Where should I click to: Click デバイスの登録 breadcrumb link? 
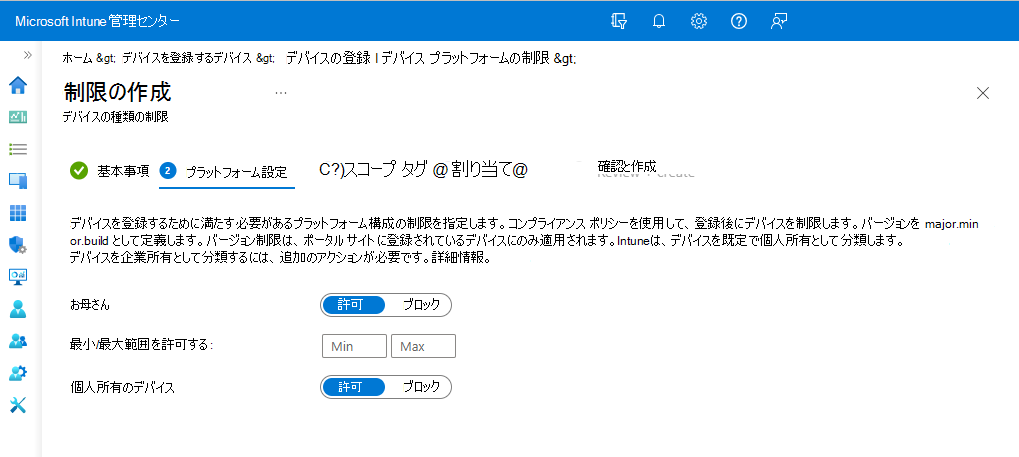328,59
